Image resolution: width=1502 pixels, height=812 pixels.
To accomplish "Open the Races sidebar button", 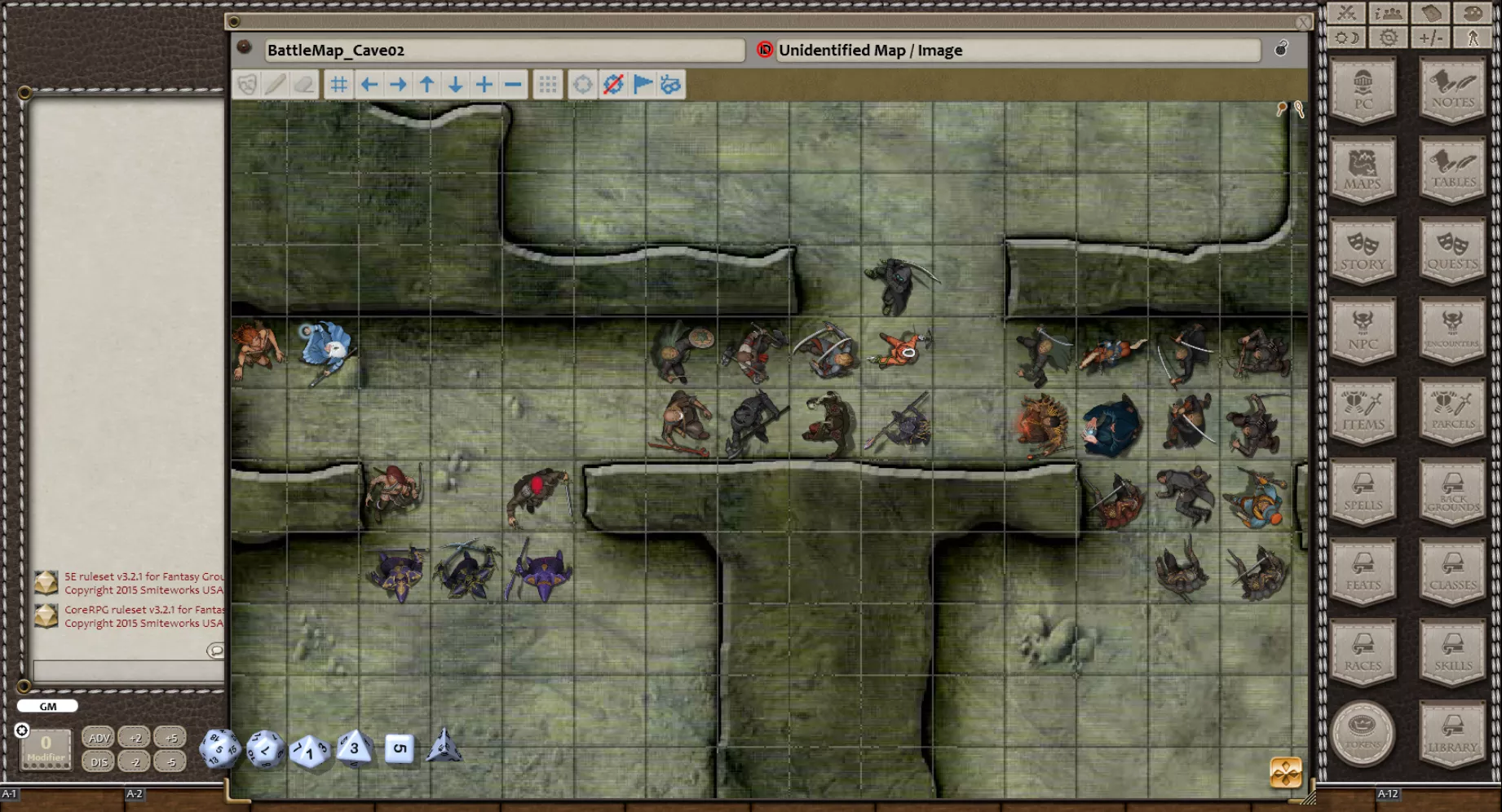I will (x=1363, y=652).
